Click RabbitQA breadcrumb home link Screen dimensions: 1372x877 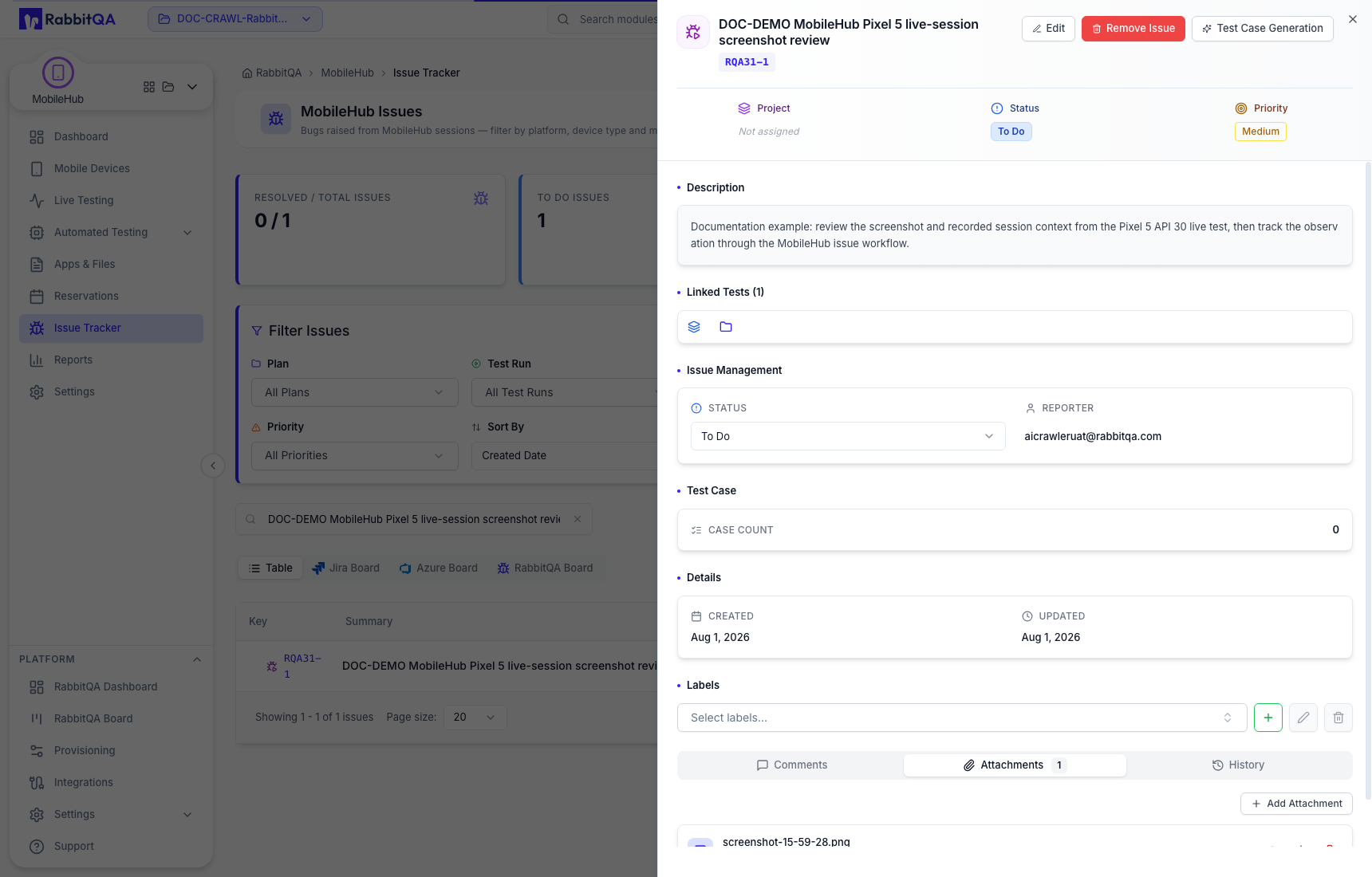click(272, 73)
